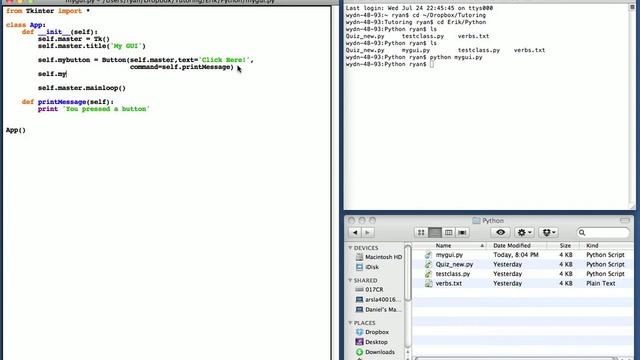Click 'App()' line in editor
This screenshot has height=360, width=640.
point(16,130)
